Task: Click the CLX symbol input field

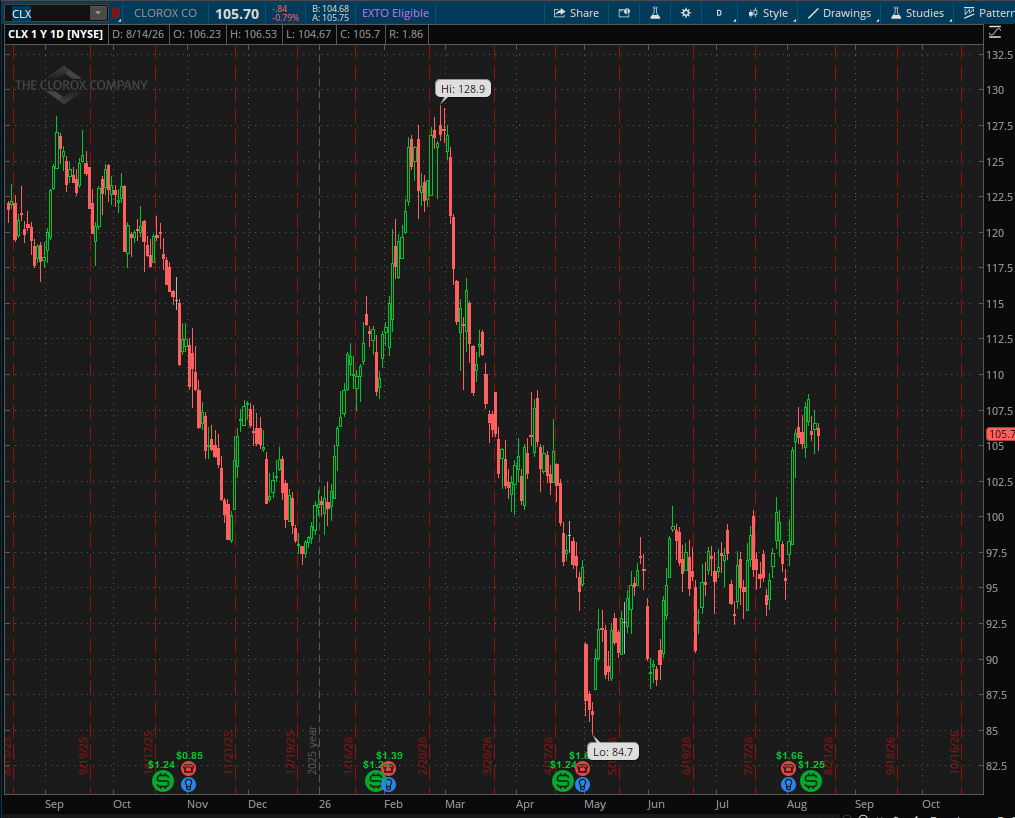Action: (x=49, y=14)
